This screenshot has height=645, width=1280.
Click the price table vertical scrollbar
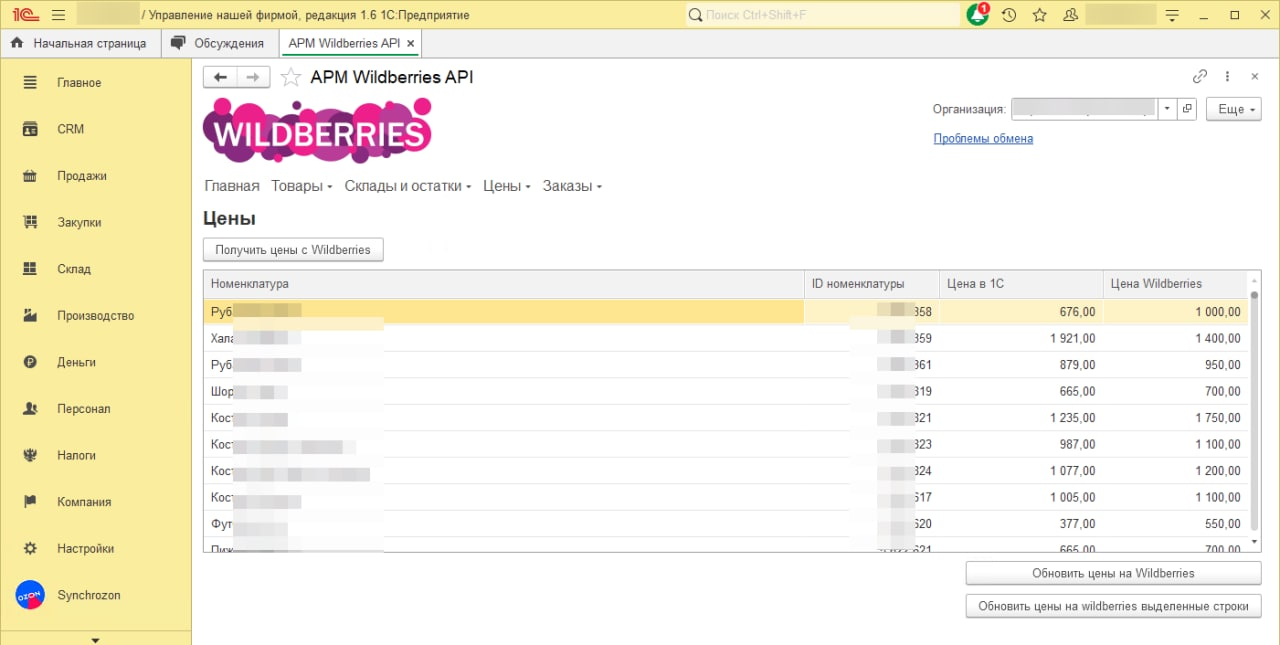pos(1255,410)
